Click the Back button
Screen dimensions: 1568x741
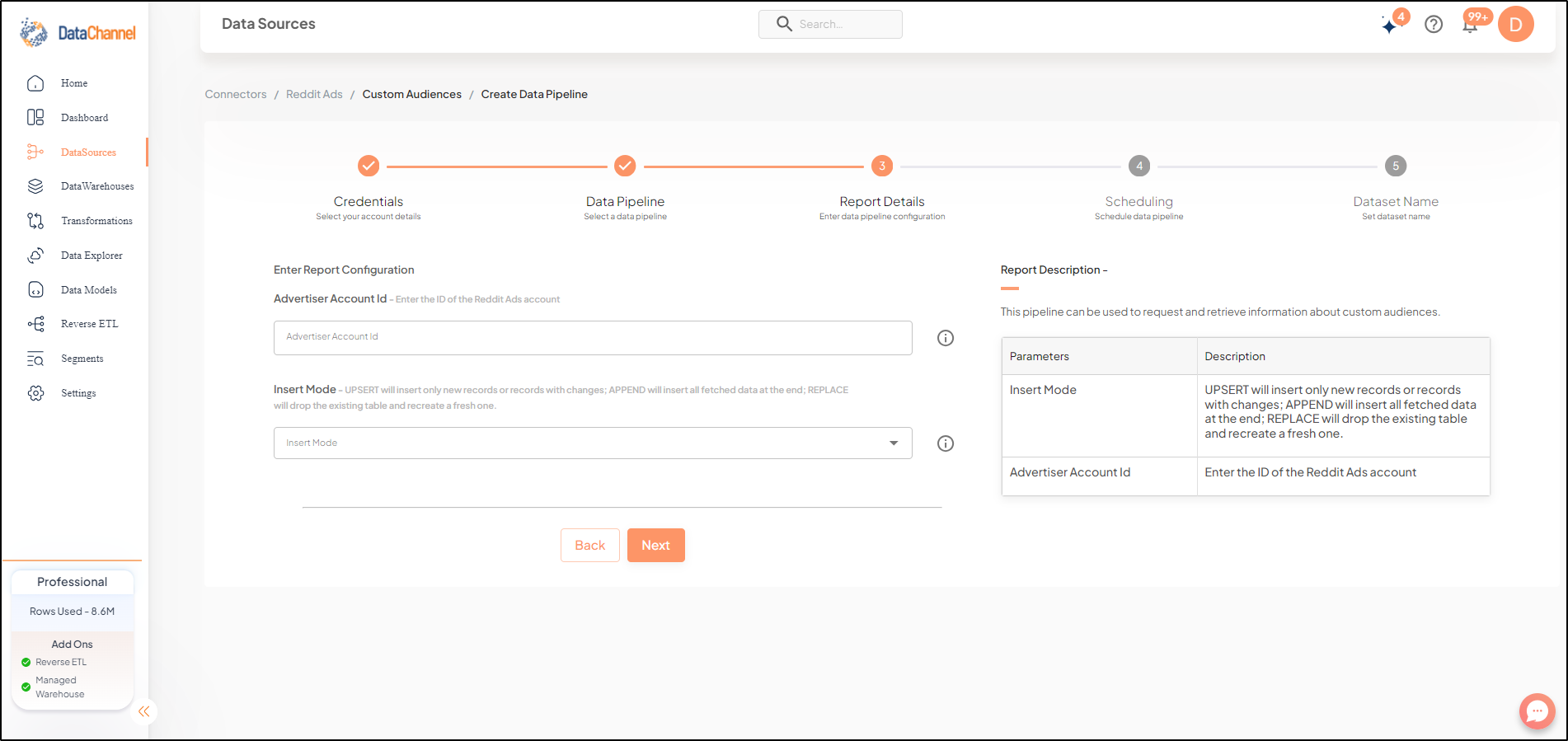[590, 546]
